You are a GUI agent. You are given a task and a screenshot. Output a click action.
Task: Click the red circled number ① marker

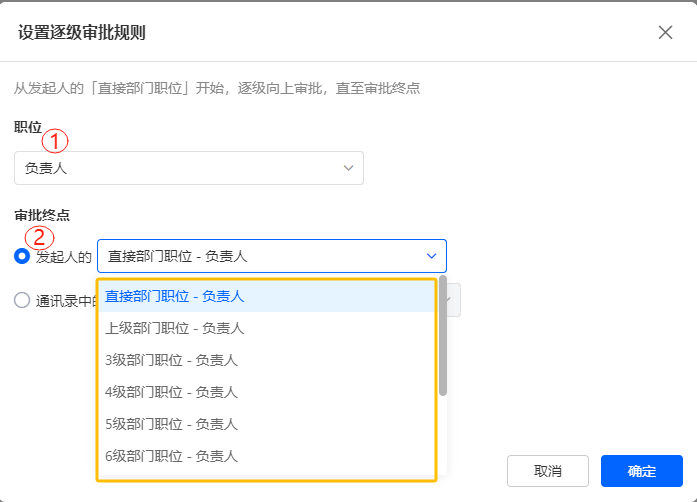click(62, 141)
